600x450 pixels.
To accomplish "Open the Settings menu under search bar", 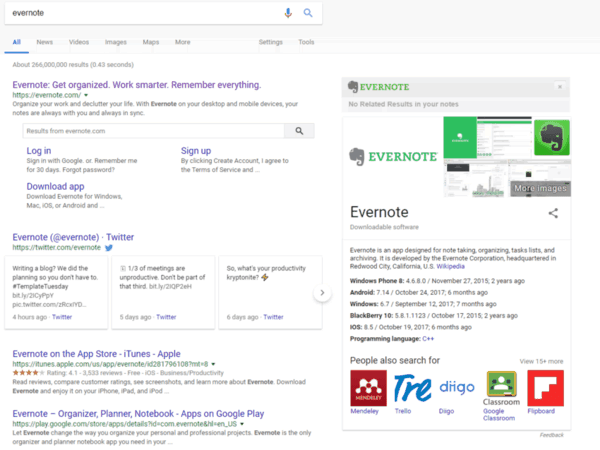I will tap(270, 42).
